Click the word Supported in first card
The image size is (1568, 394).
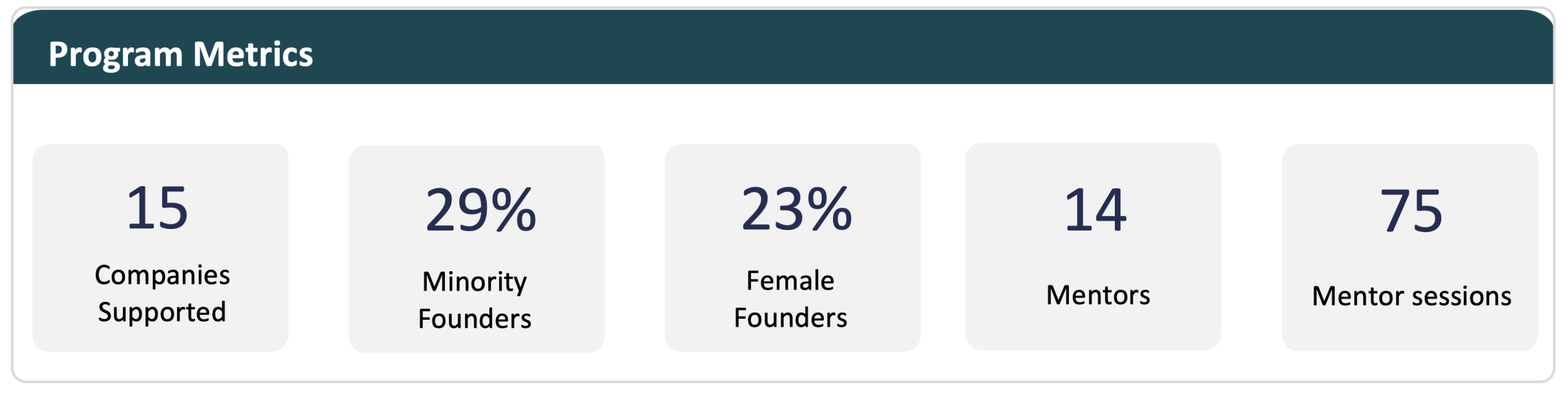[x=162, y=312]
